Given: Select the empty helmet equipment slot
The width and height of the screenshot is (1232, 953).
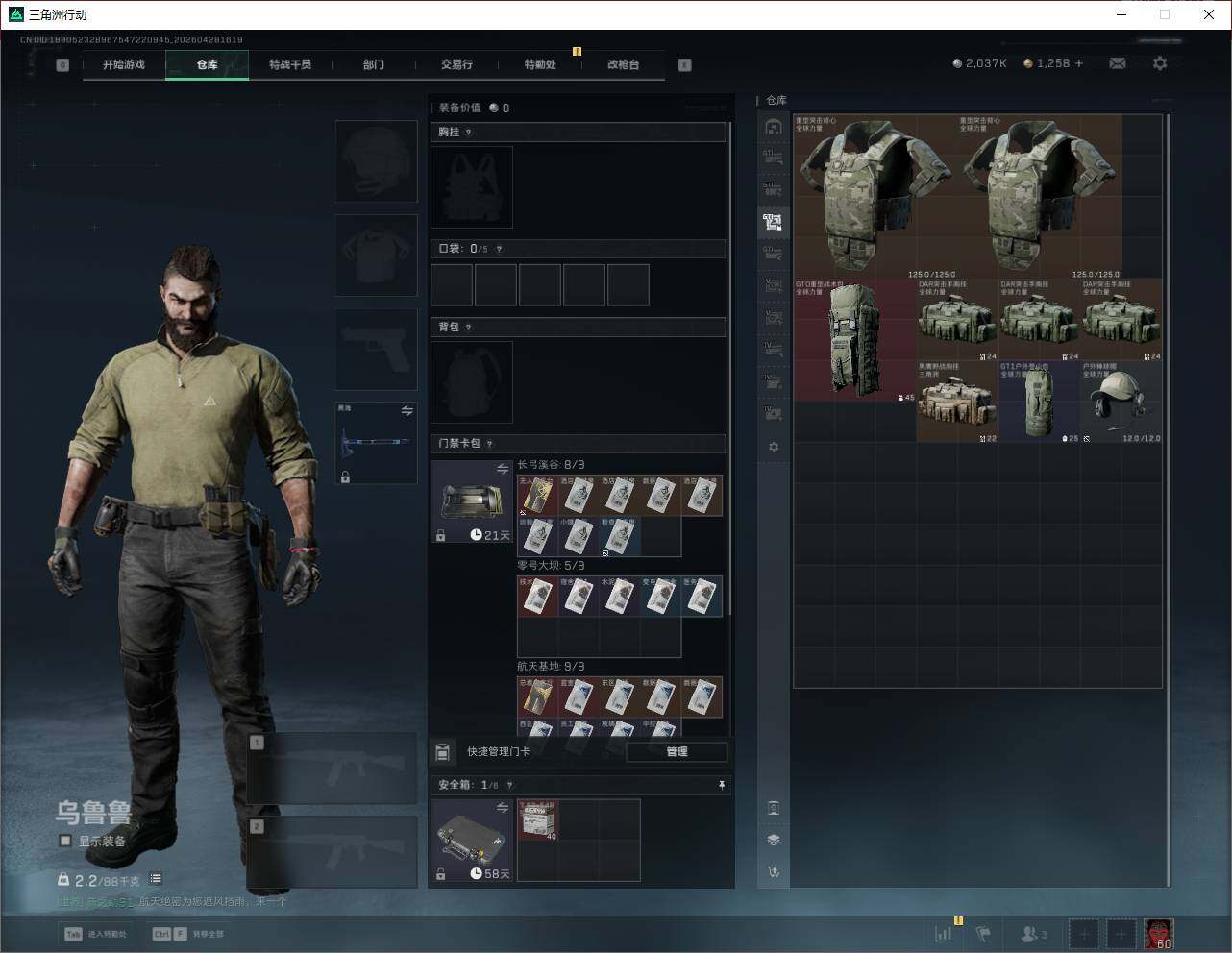Looking at the screenshot, I should pyautogui.click(x=377, y=161).
